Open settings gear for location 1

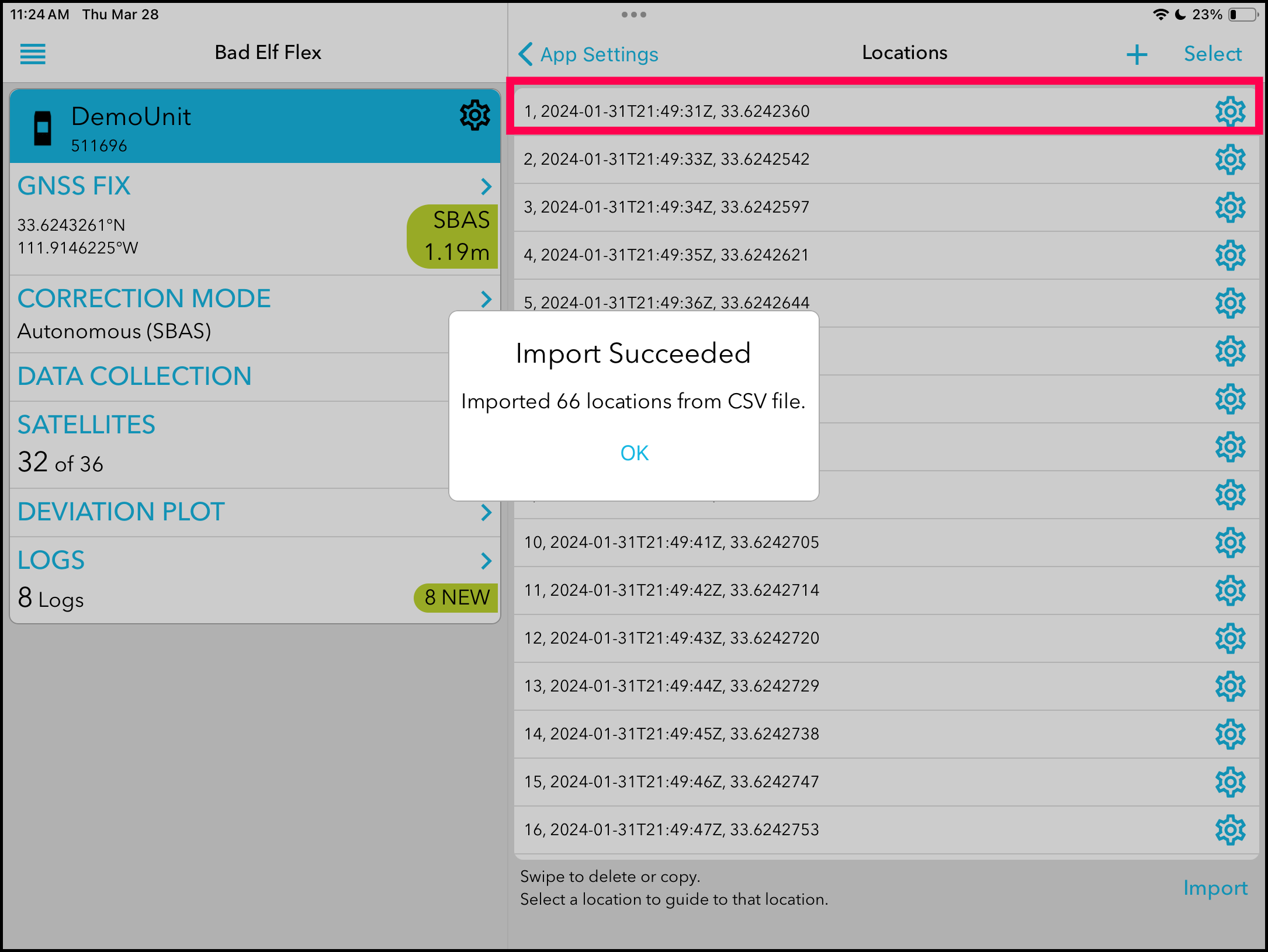click(1230, 112)
